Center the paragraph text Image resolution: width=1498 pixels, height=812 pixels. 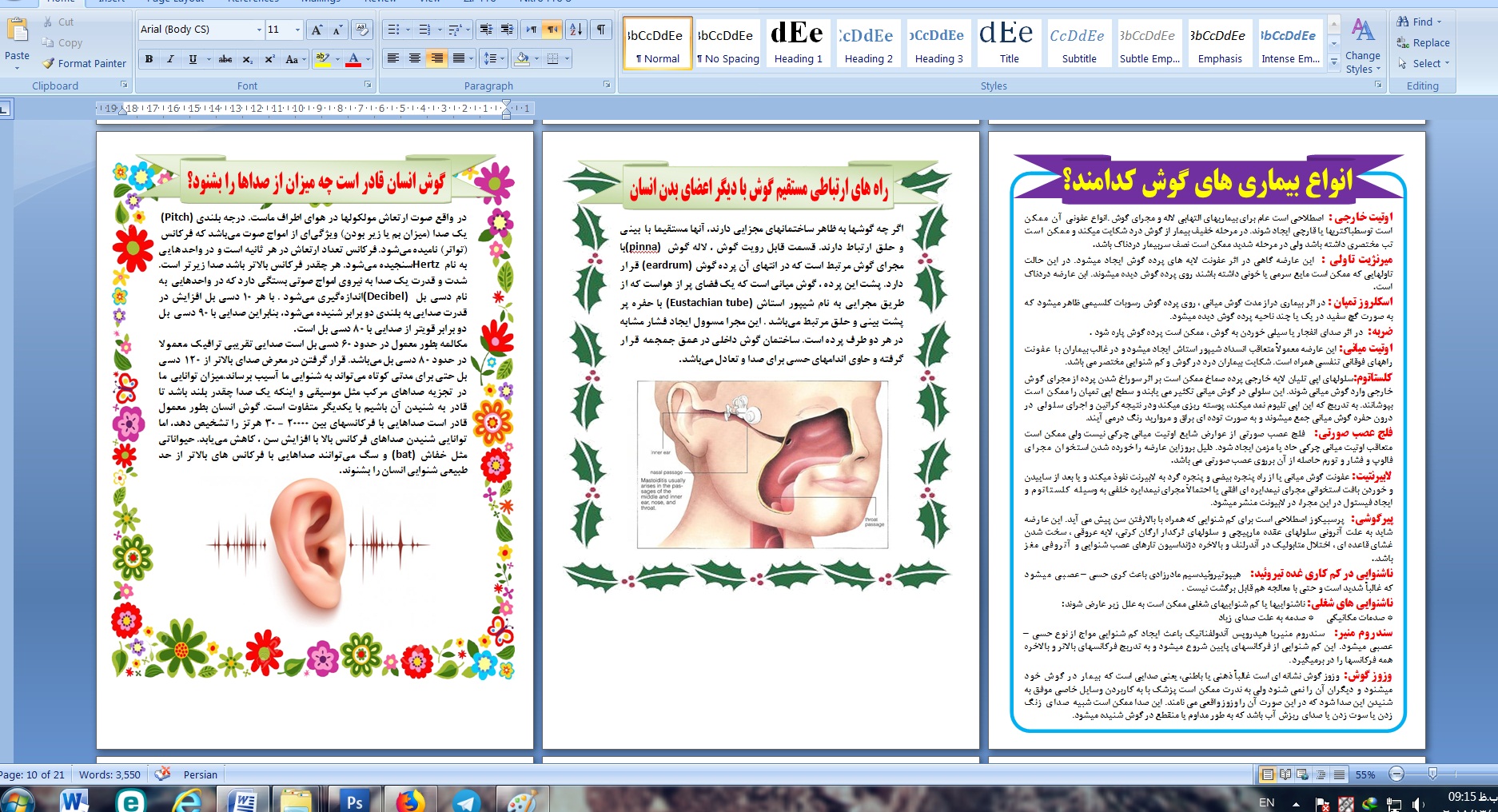coord(415,58)
